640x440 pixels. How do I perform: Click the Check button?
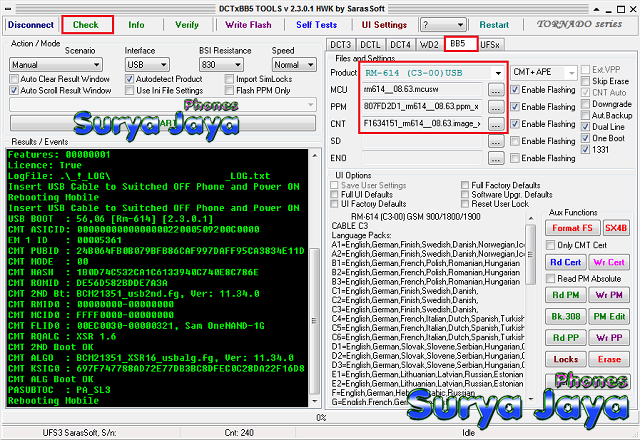click(x=87, y=25)
